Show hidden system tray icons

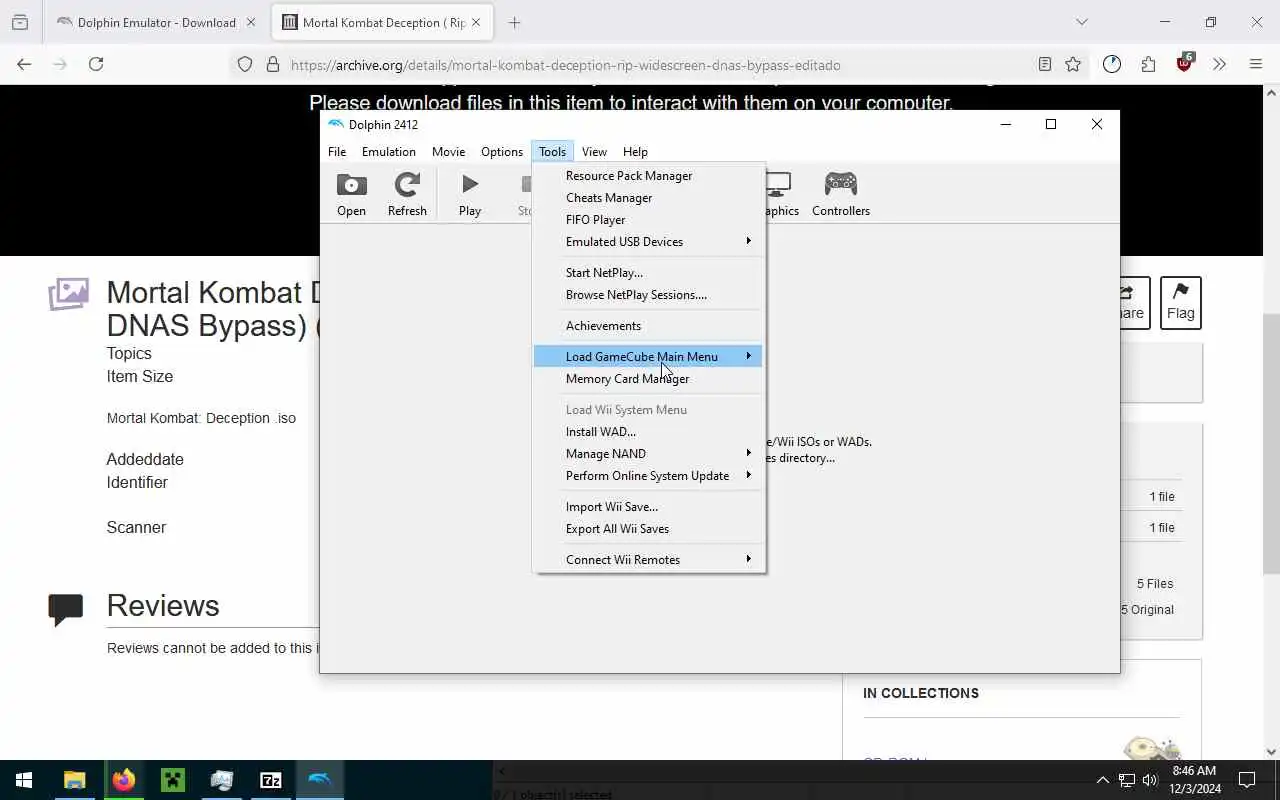point(1102,780)
